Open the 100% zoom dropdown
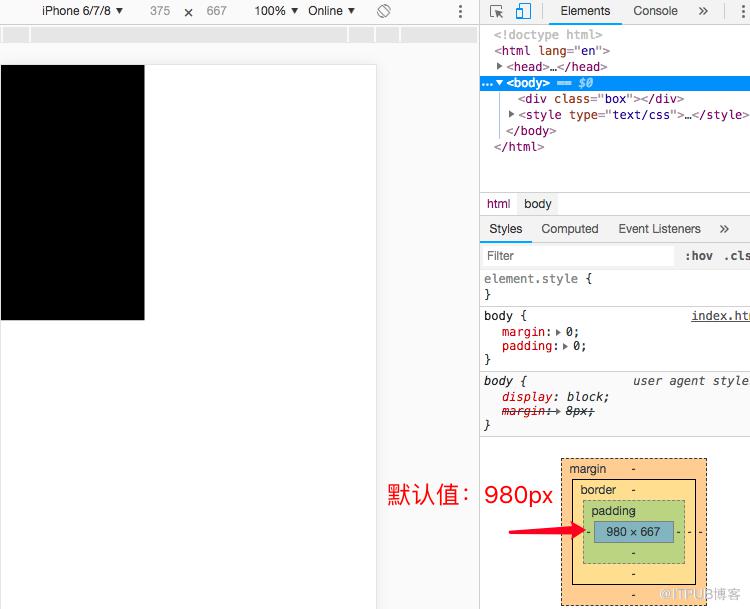 [x=276, y=11]
